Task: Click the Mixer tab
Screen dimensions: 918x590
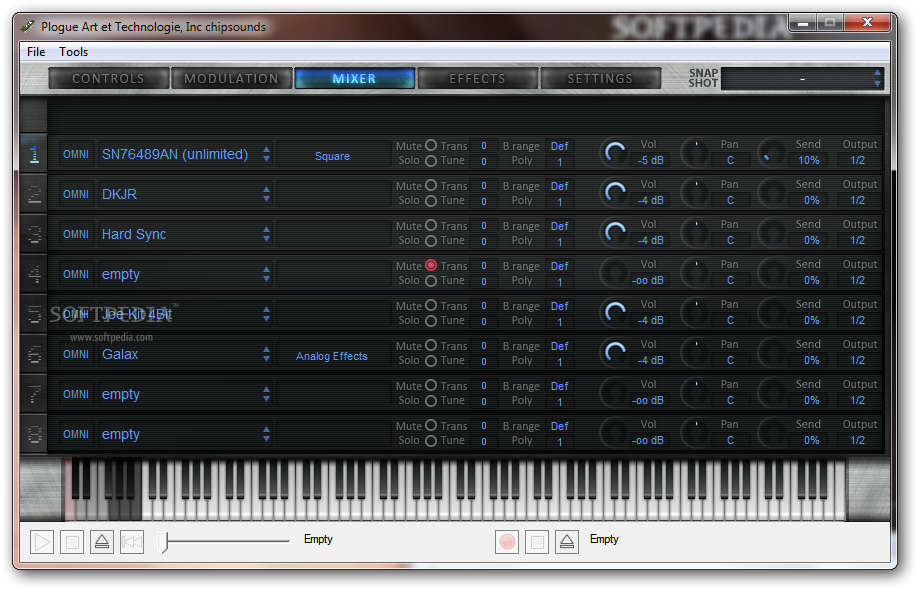Action: point(354,78)
